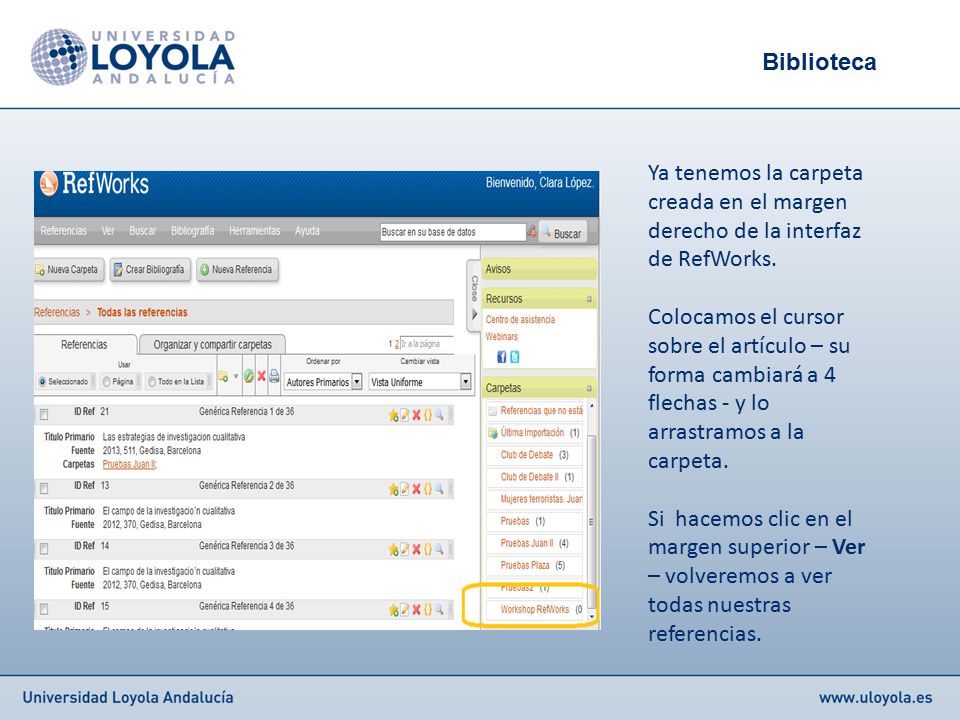Open the Ayuda menu
This screenshot has width=960, height=720.
click(307, 231)
